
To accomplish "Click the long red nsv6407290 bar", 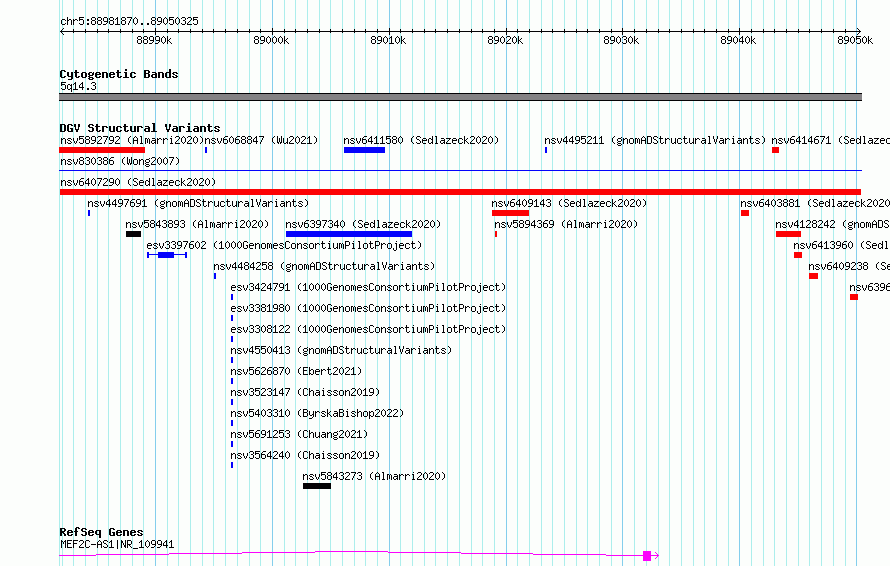I will click(460, 192).
